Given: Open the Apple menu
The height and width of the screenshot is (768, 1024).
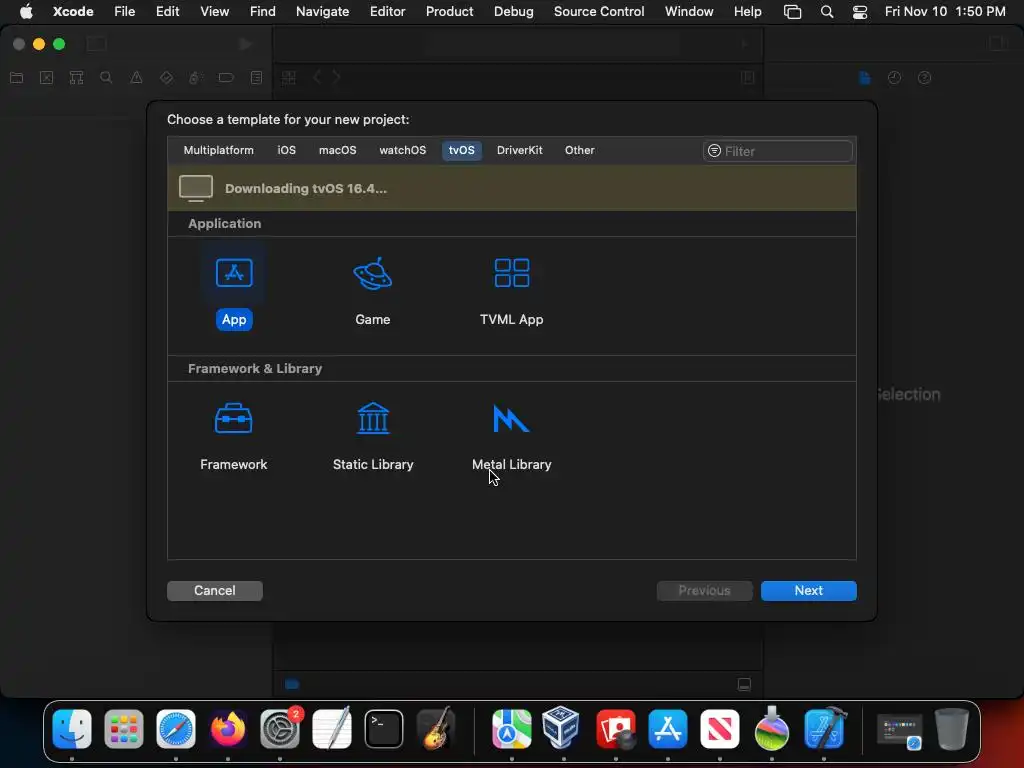Looking at the screenshot, I should [x=26, y=11].
